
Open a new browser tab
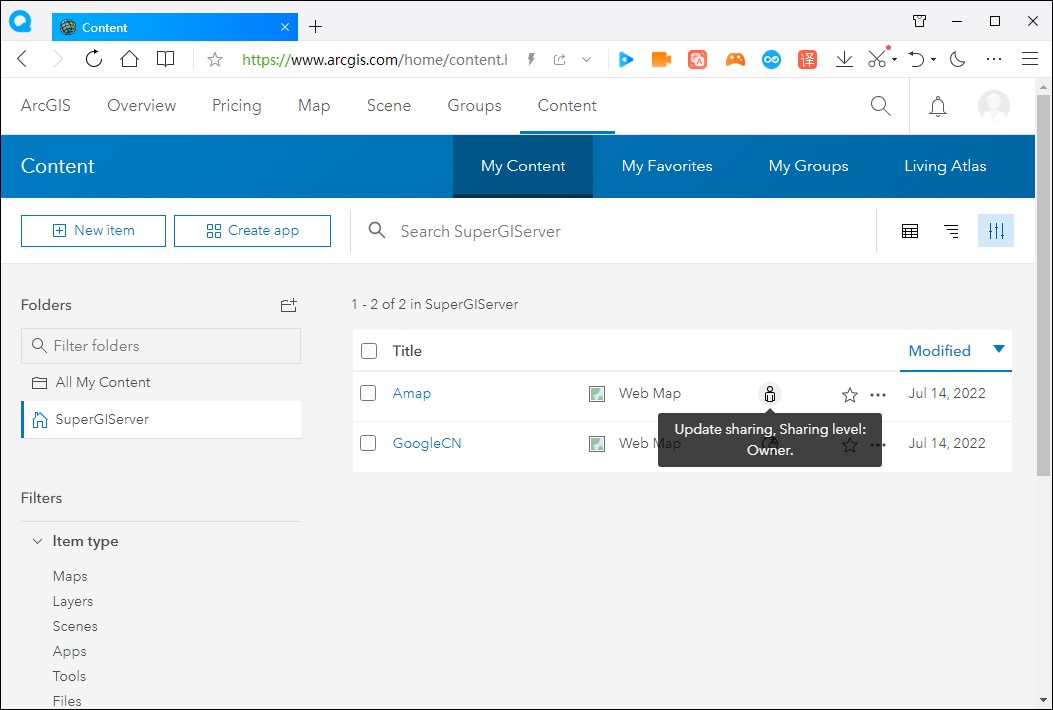point(316,27)
